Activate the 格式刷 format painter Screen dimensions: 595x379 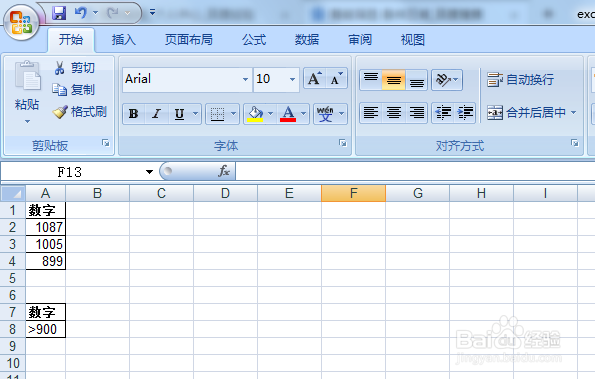coord(80,112)
